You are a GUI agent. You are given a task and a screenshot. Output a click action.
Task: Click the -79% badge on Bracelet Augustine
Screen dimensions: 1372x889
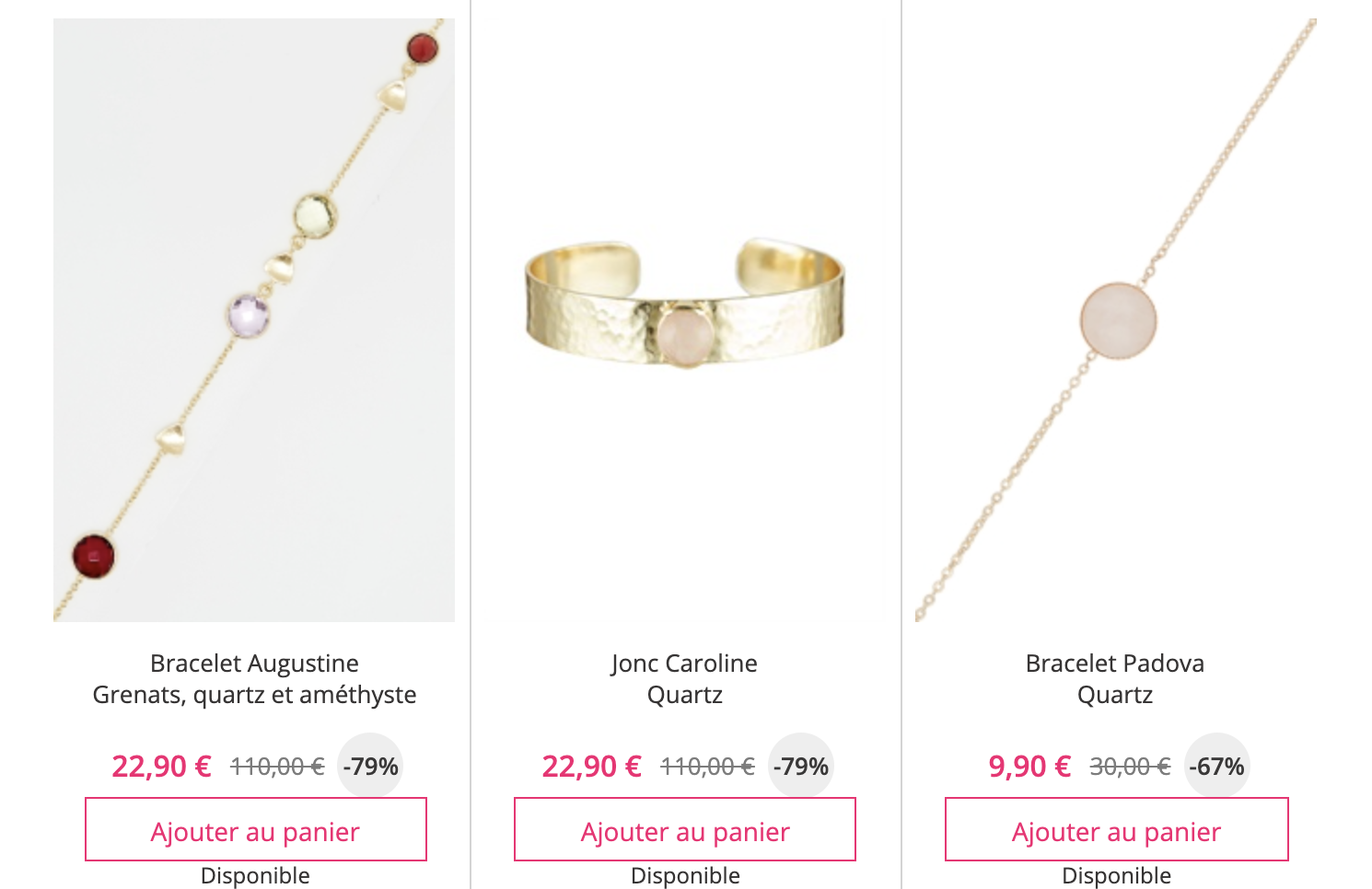click(x=370, y=766)
